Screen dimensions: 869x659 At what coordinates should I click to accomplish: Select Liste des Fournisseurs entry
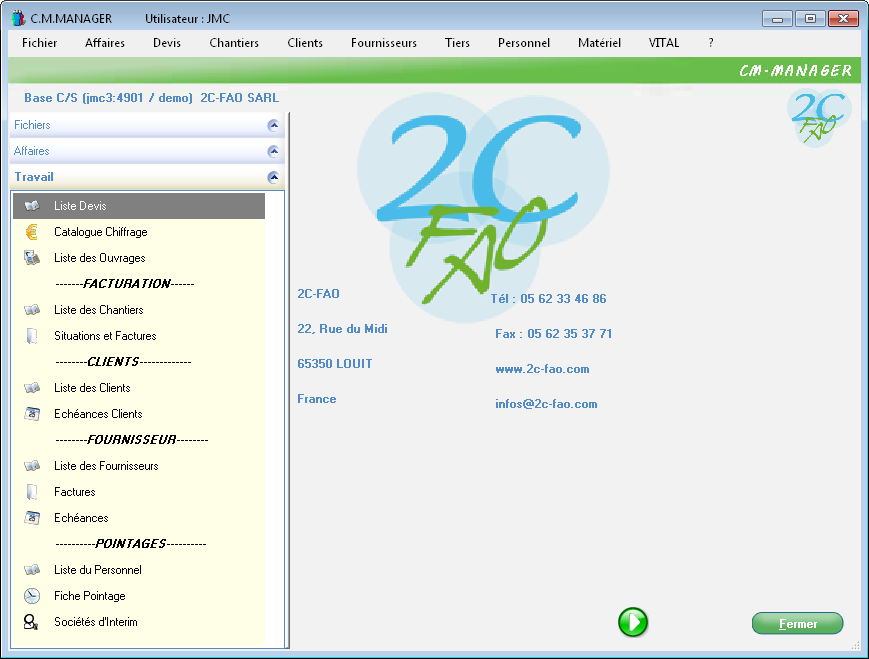coord(139,466)
